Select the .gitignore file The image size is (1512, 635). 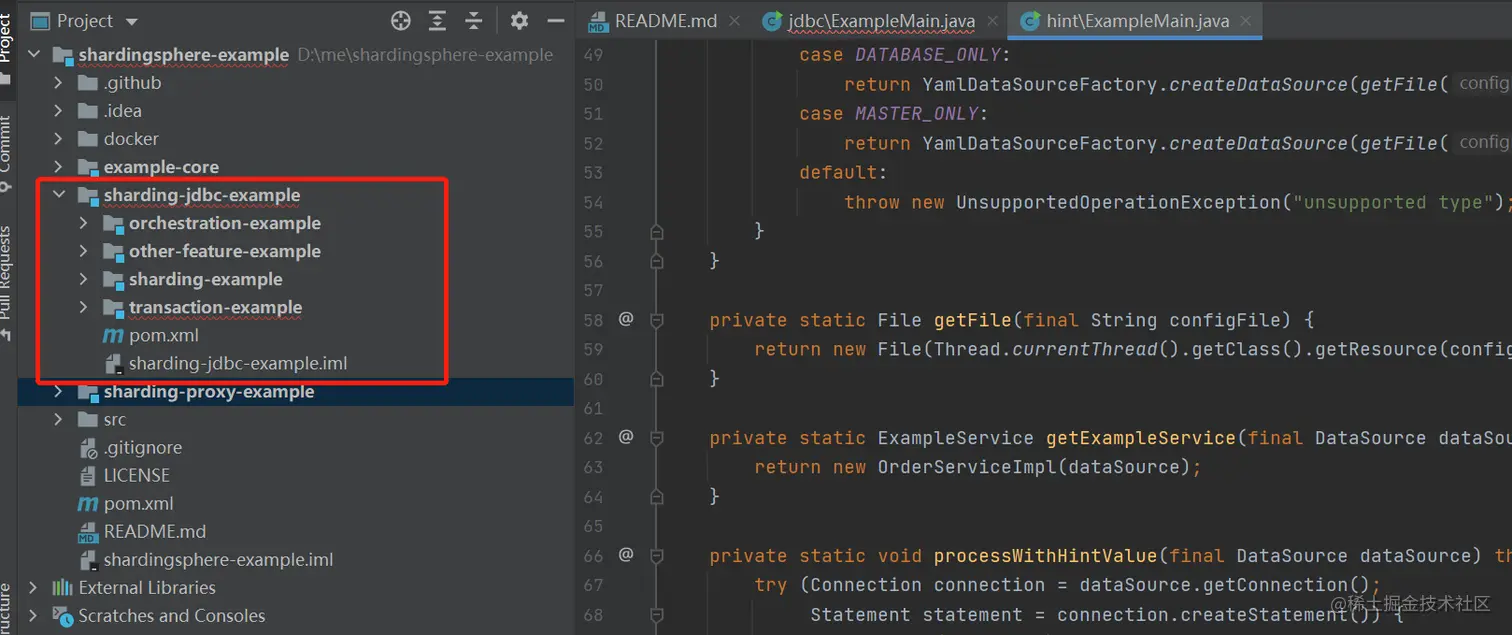295,447
